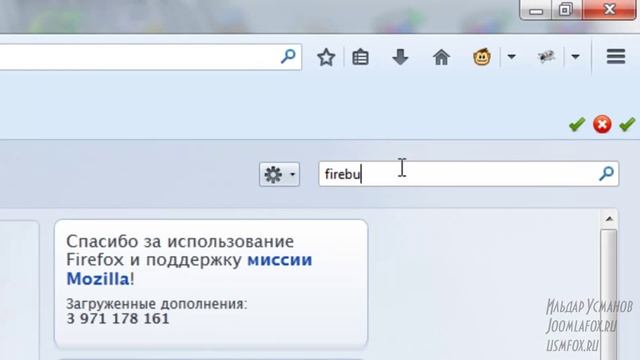Focus the add-ons search field containing firebu
Viewport: 640px width, 360px height.
coord(469,174)
